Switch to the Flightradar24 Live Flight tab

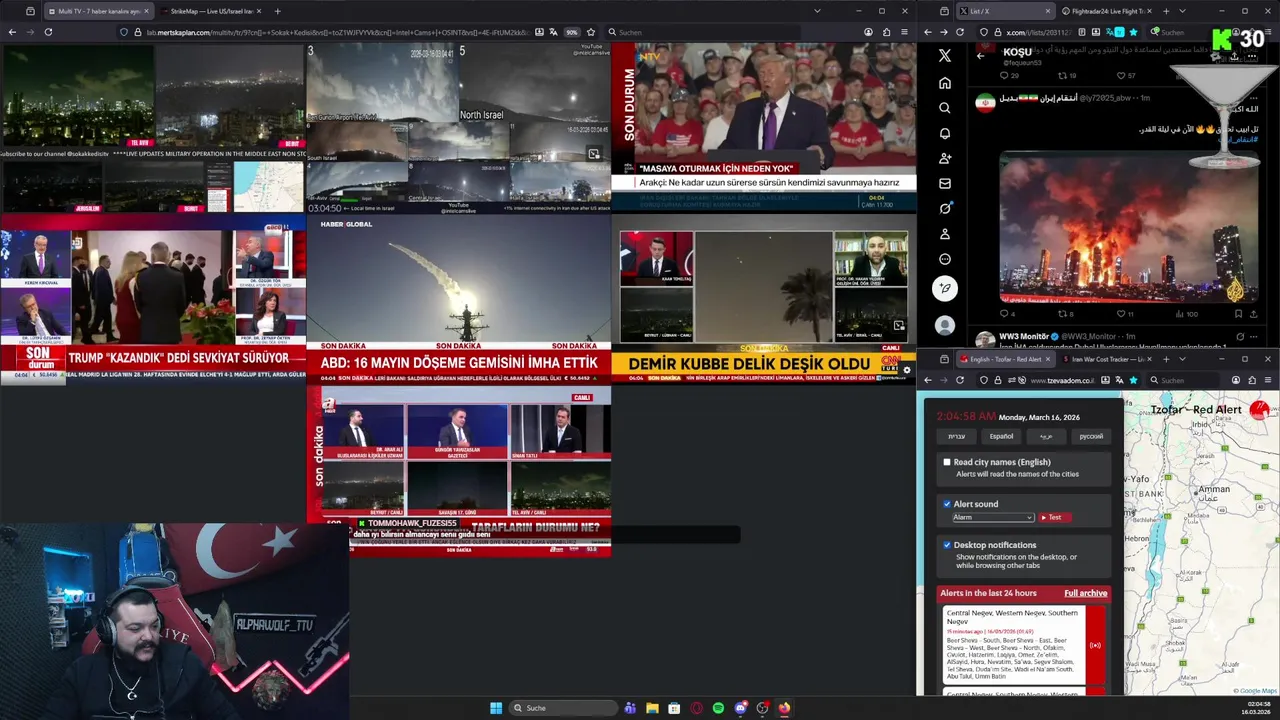click(1105, 11)
